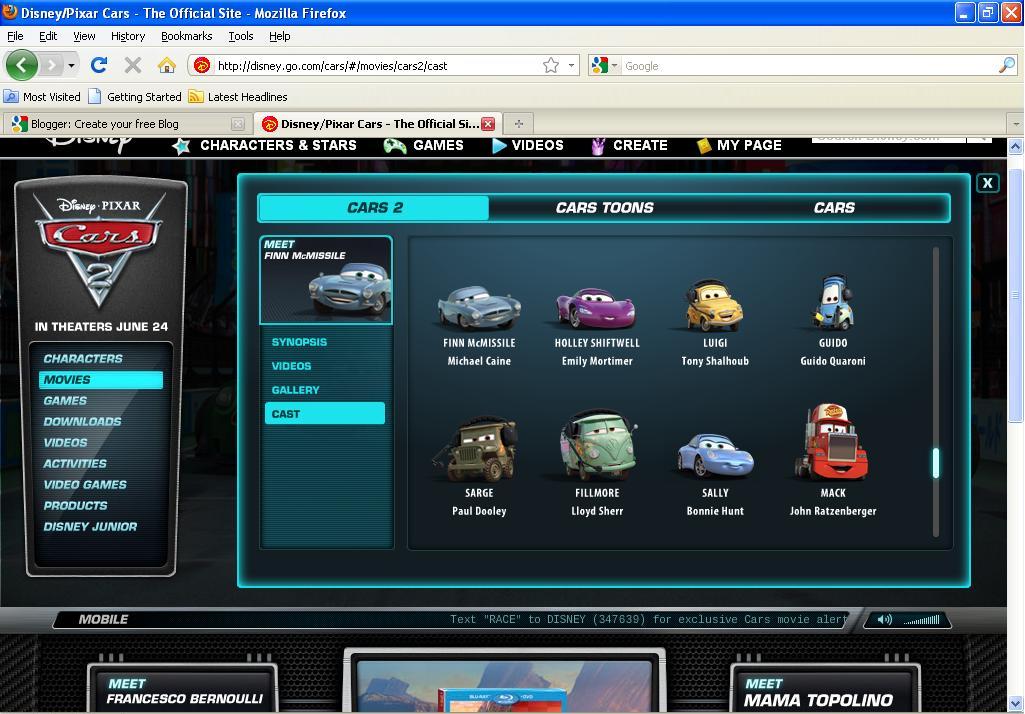The image size is (1025, 714).
Task: Click the Sarge jeep image
Action: point(476,451)
